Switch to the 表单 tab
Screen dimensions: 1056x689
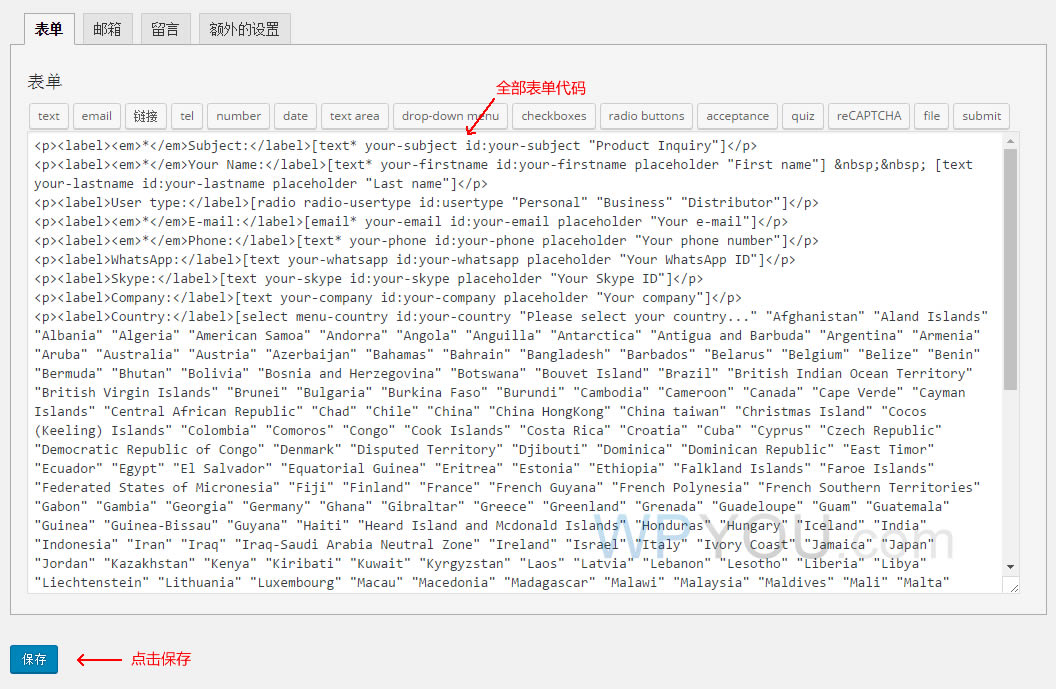49,29
